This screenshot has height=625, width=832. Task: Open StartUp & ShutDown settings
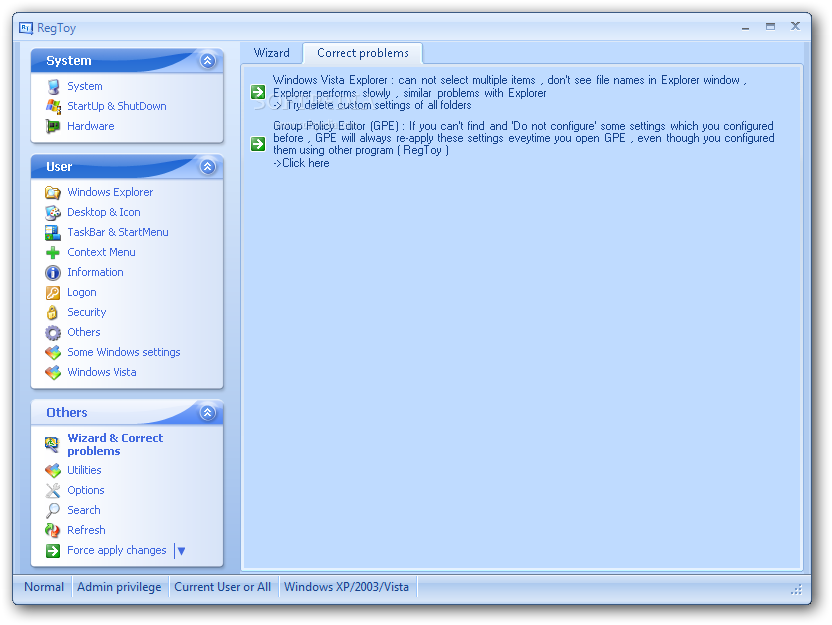point(117,106)
